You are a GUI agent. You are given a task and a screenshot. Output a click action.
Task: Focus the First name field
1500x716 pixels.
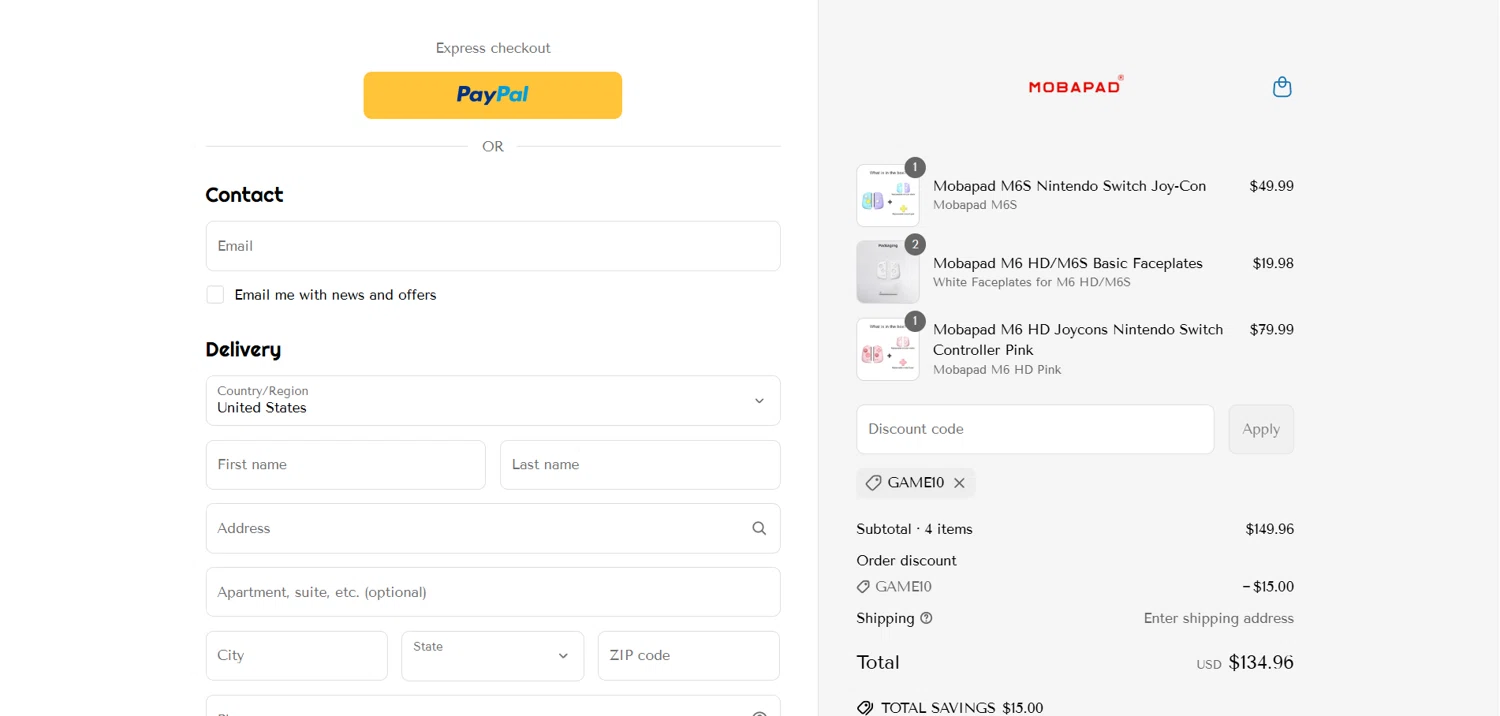coord(346,465)
